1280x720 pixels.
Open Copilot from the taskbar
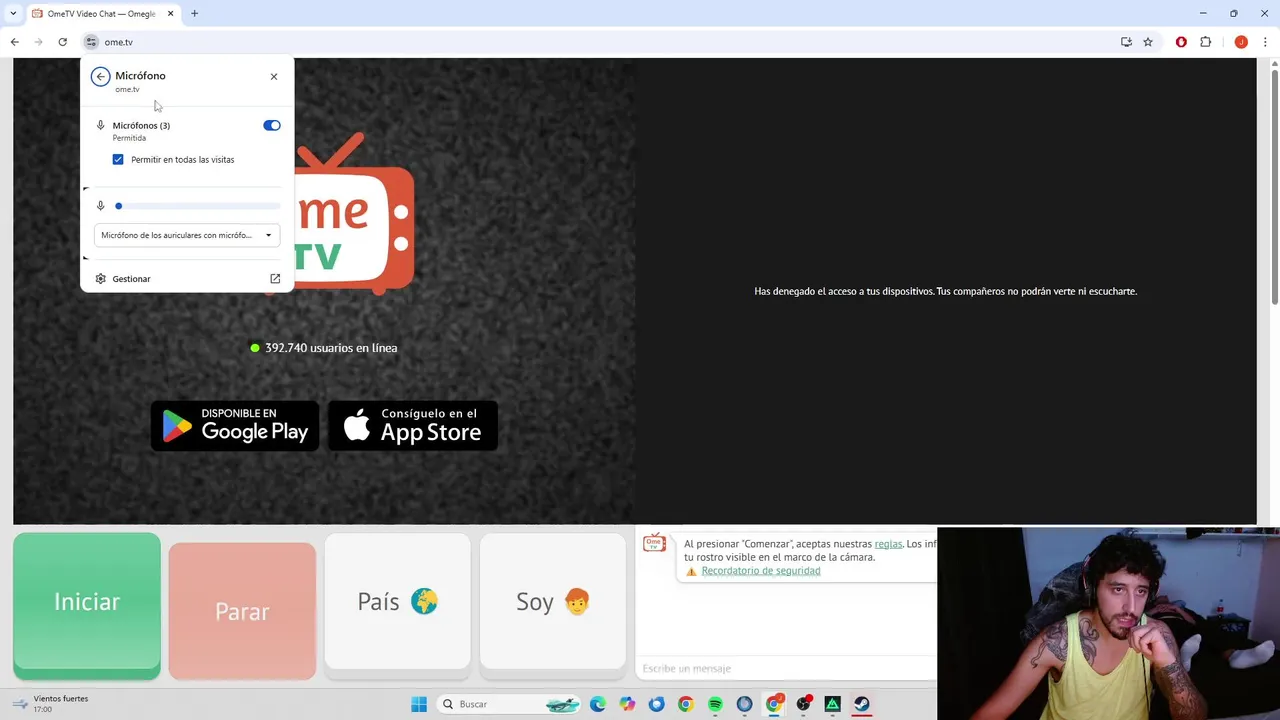click(627, 704)
